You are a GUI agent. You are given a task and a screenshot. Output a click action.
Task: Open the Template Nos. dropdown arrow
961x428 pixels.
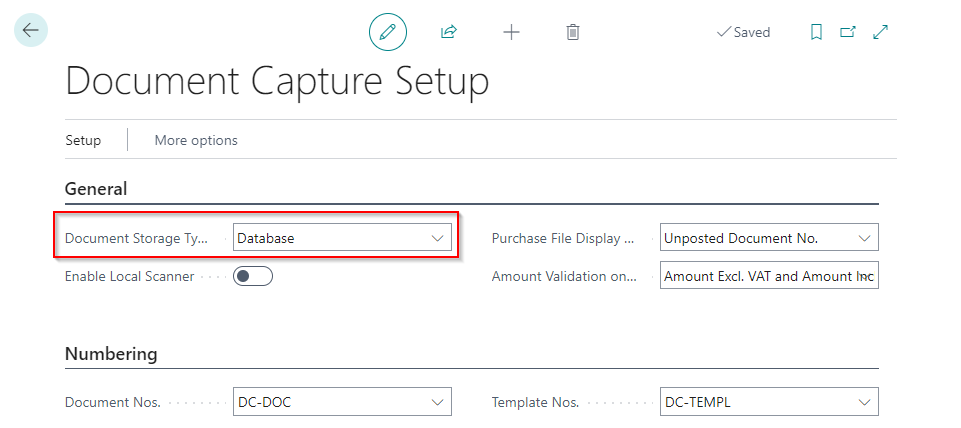point(864,402)
